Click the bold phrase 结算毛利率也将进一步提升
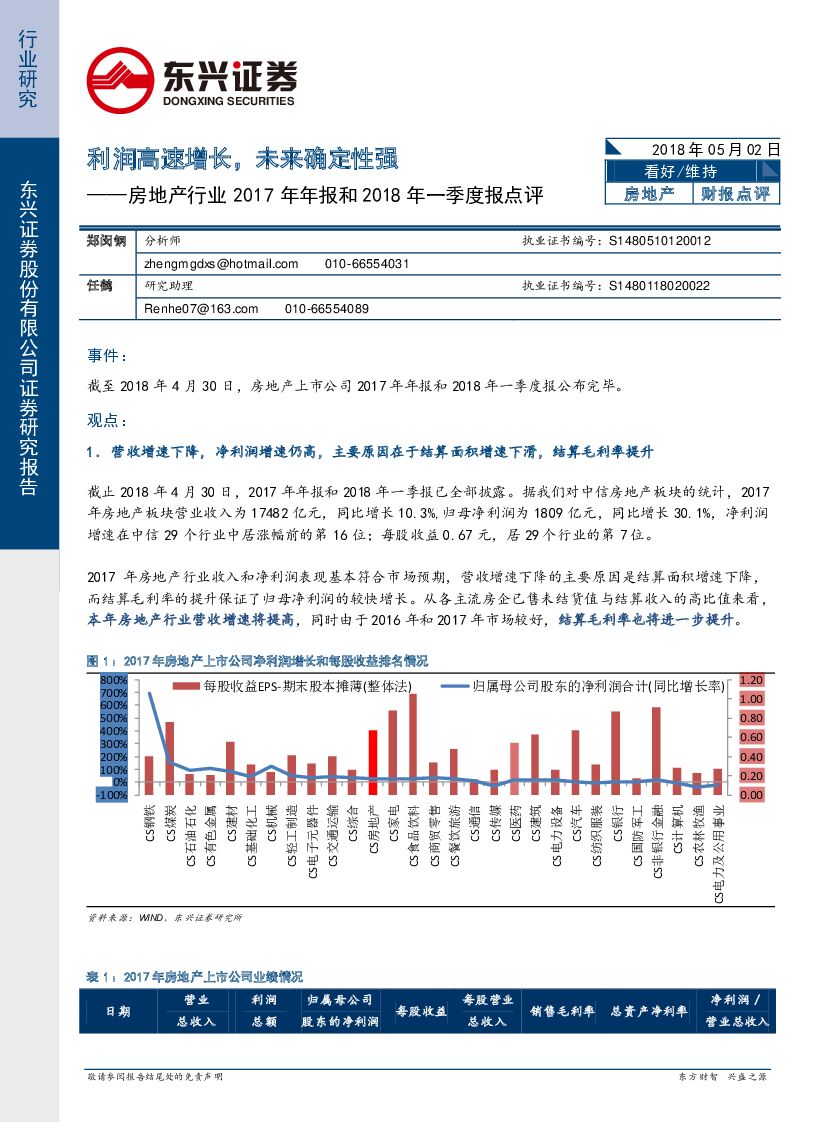The image size is (827, 1122). point(646,620)
